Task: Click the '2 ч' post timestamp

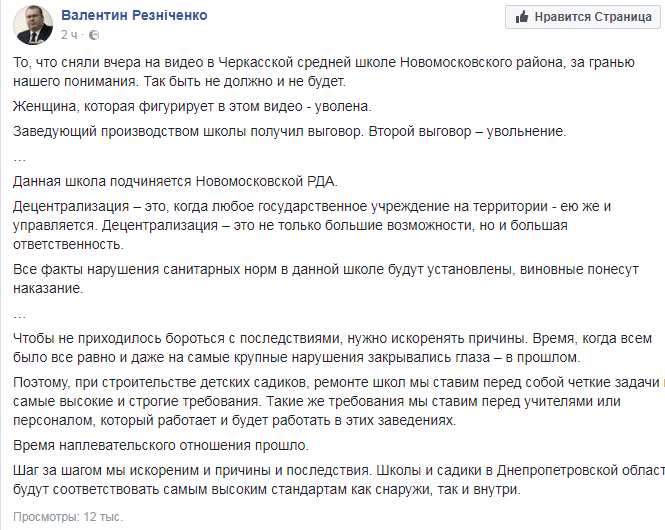Action: tap(69, 35)
